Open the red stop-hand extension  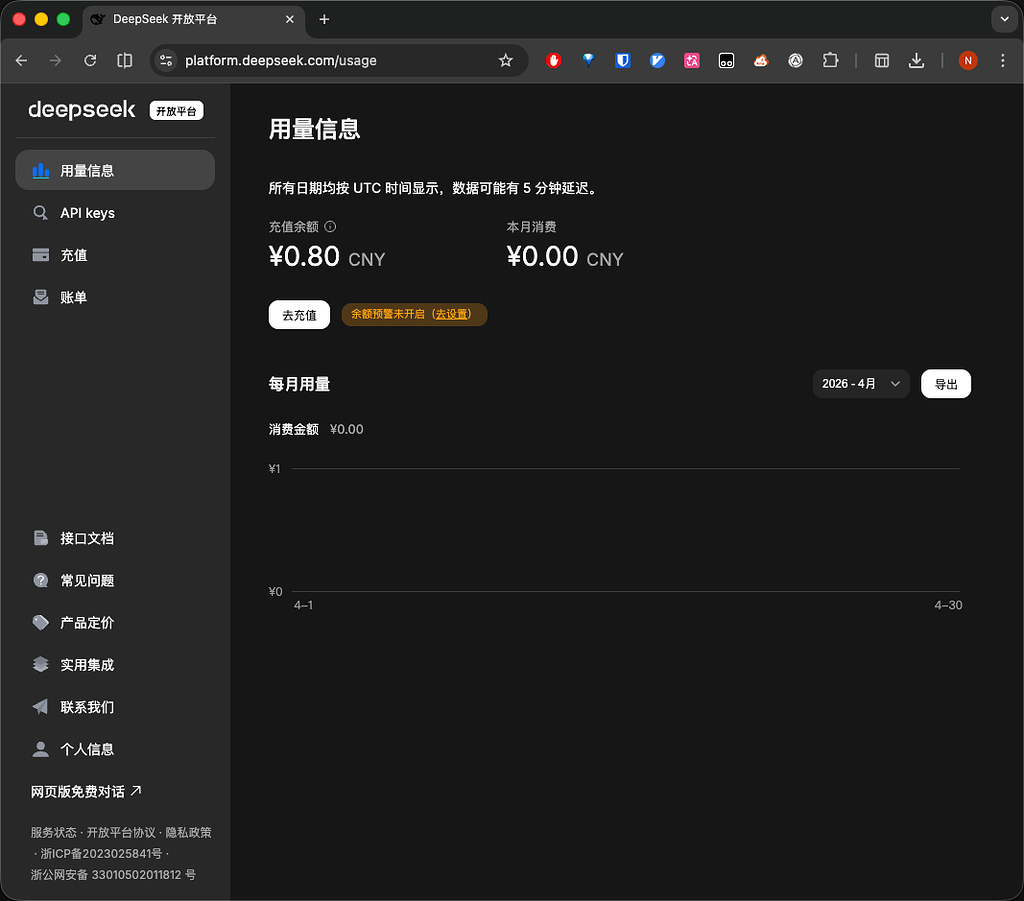[554, 61]
